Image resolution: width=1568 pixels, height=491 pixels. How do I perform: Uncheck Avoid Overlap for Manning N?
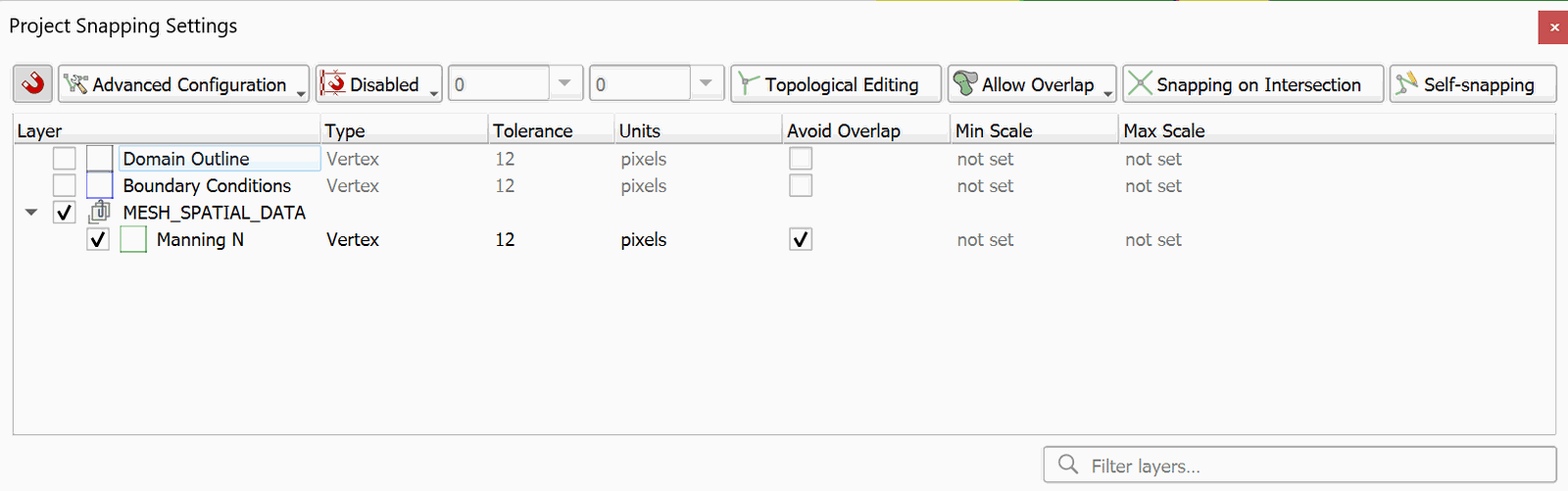click(x=801, y=239)
